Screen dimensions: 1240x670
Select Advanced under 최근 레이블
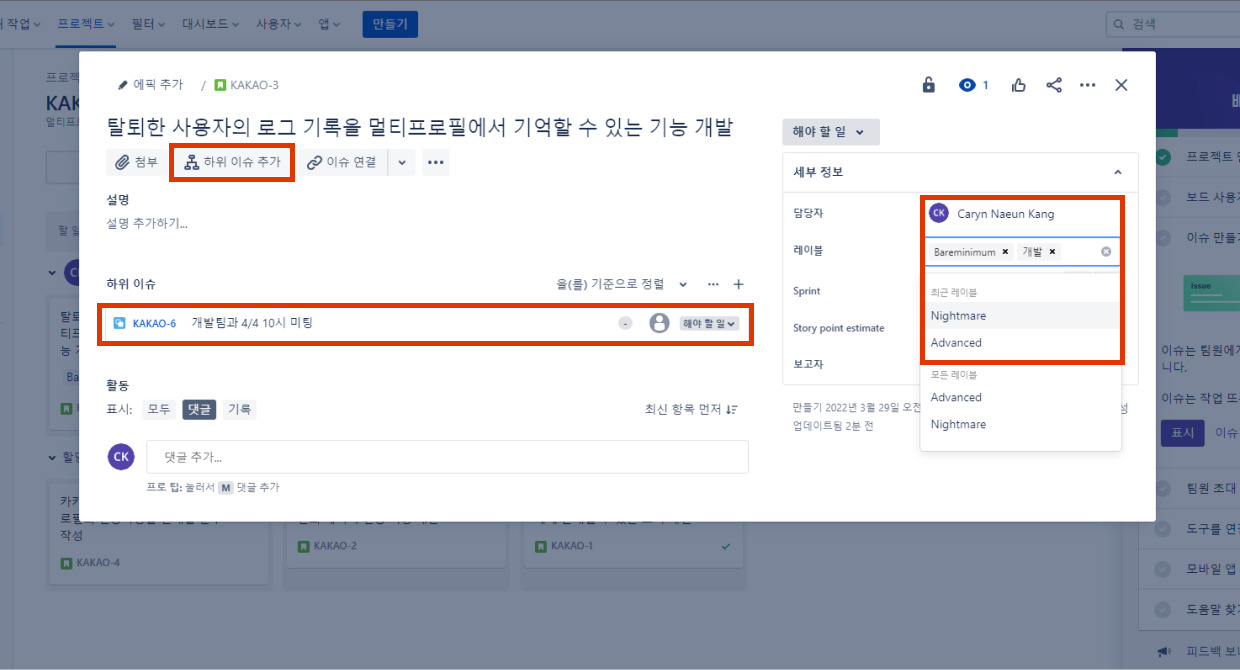1020,342
